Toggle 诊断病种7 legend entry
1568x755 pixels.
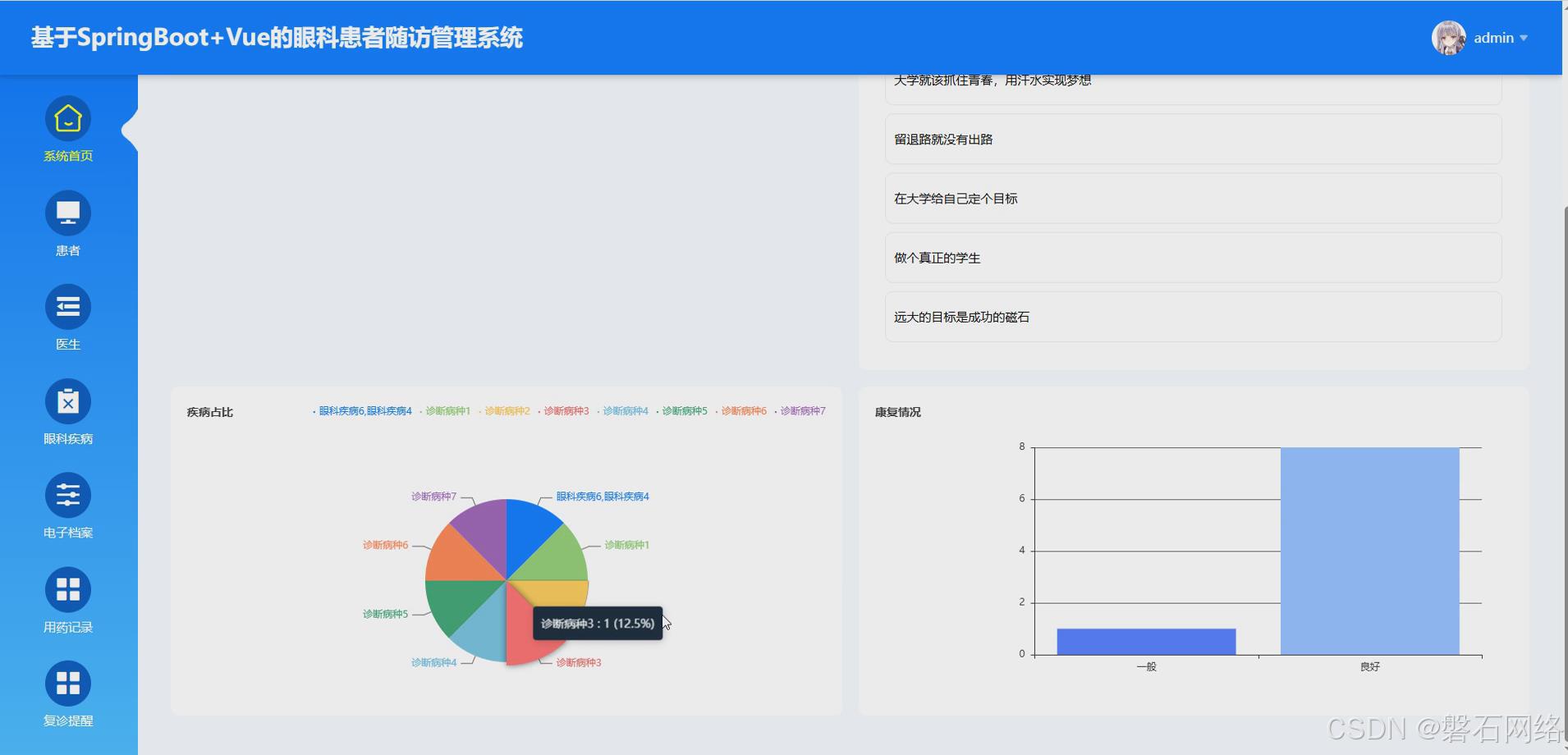pyautogui.click(x=802, y=410)
